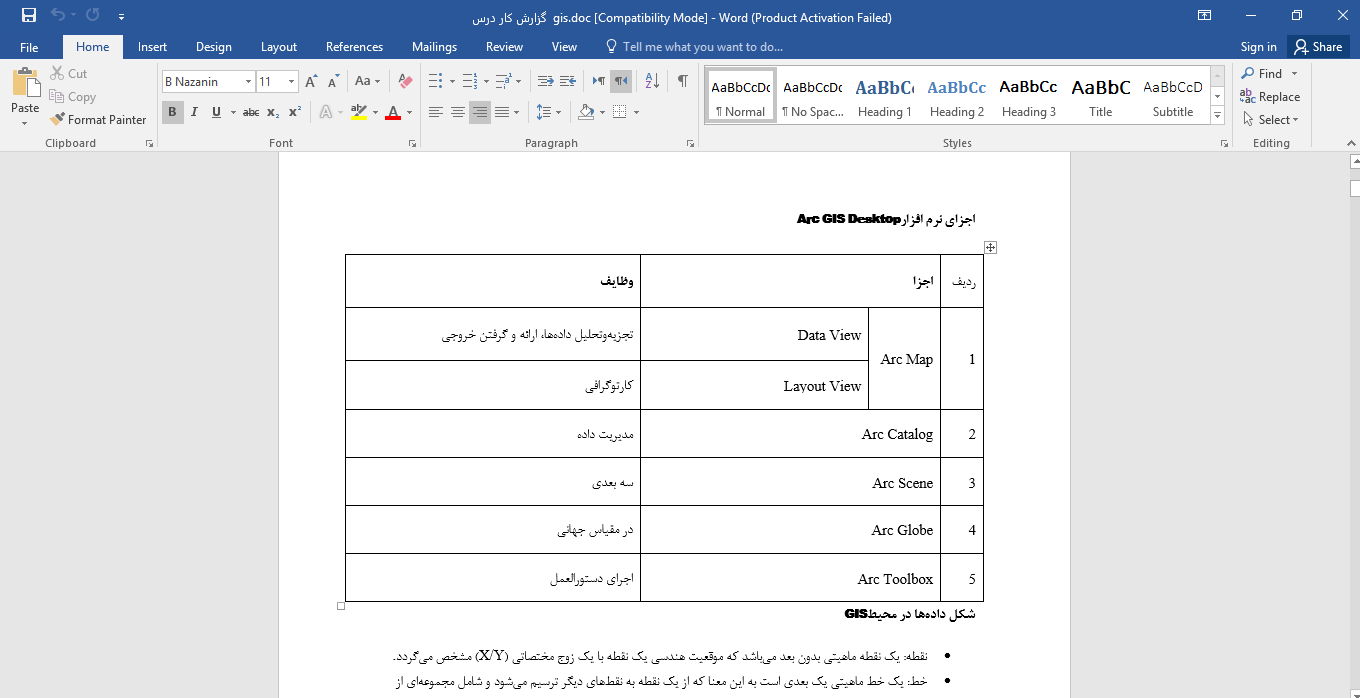Shrink the font size

coord(333,81)
